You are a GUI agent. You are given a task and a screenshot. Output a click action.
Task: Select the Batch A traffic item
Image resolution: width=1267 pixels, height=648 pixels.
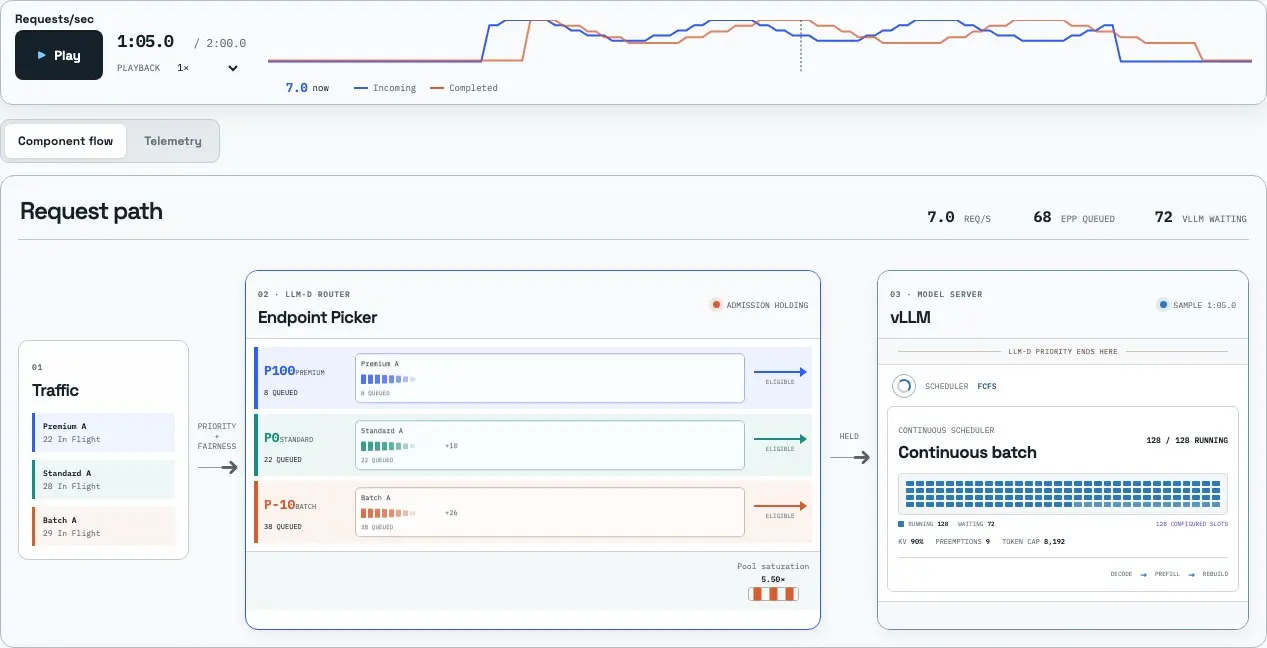103,526
